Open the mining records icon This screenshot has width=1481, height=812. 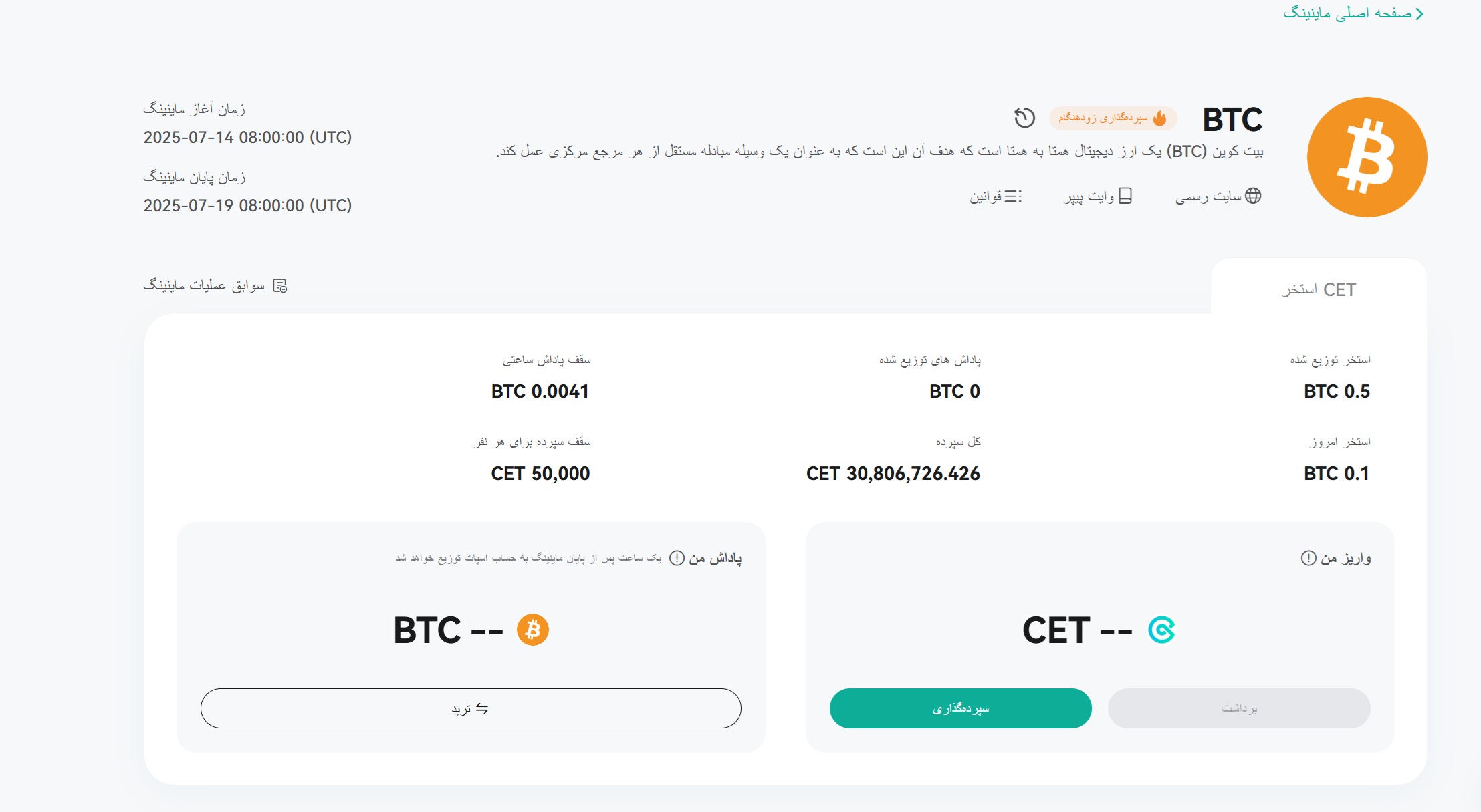(x=280, y=286)
